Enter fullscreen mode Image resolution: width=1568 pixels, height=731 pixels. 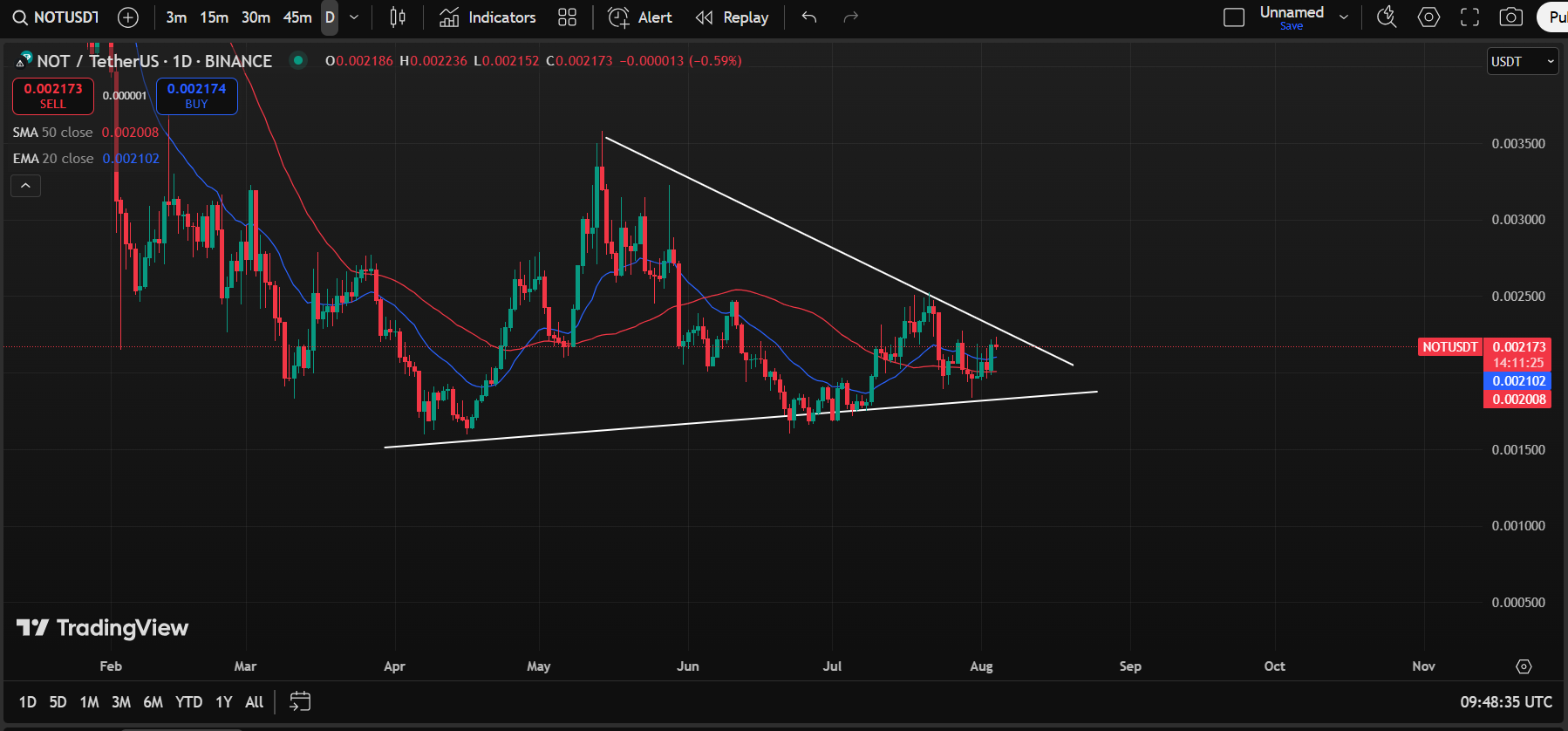click(1470, 17)
